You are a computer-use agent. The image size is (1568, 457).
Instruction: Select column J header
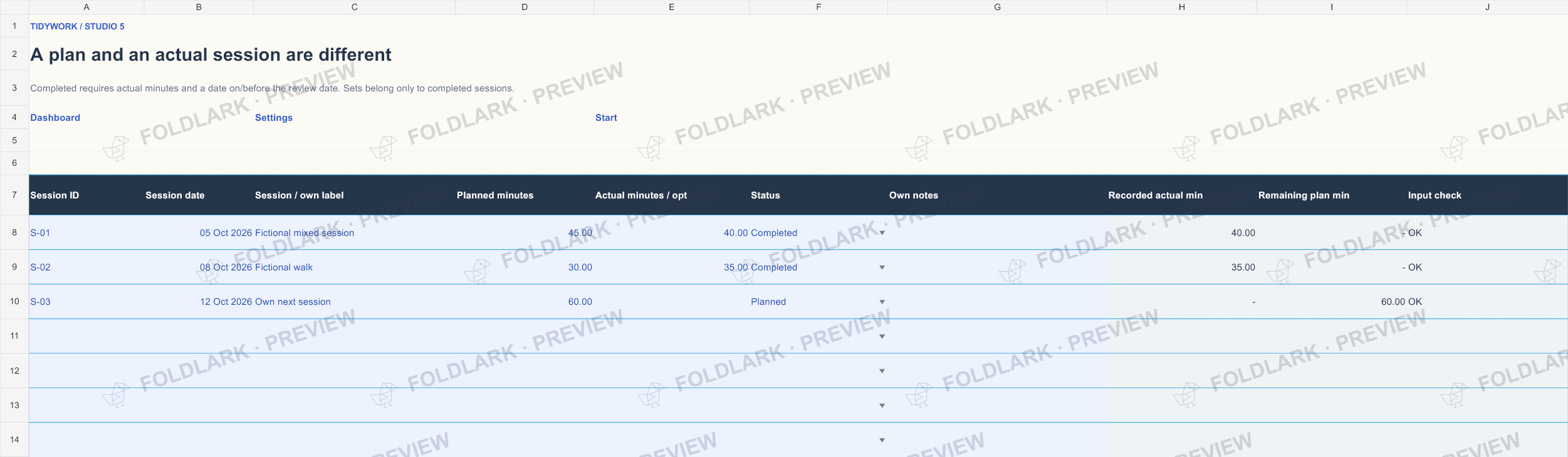click(1487, 7)
